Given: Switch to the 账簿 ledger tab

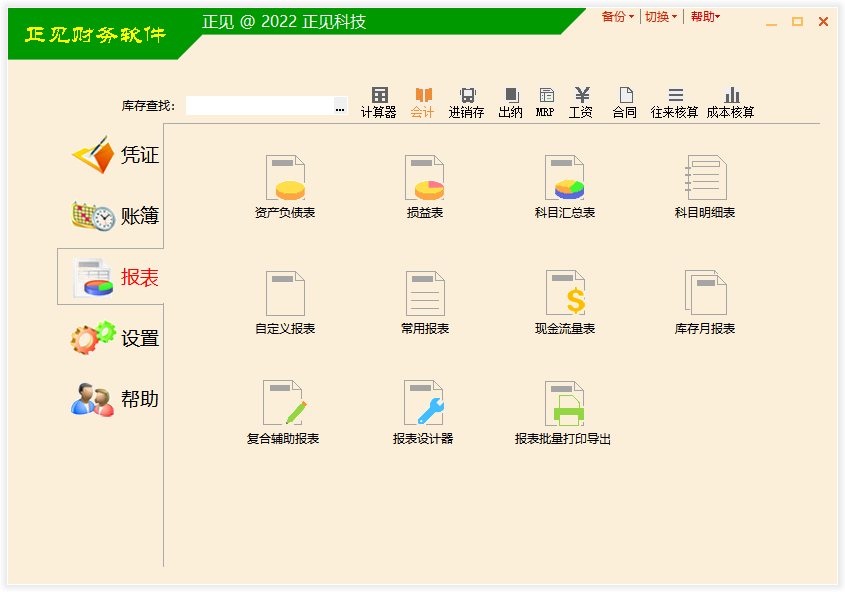Looking at the screenshot, I should 115,216.
